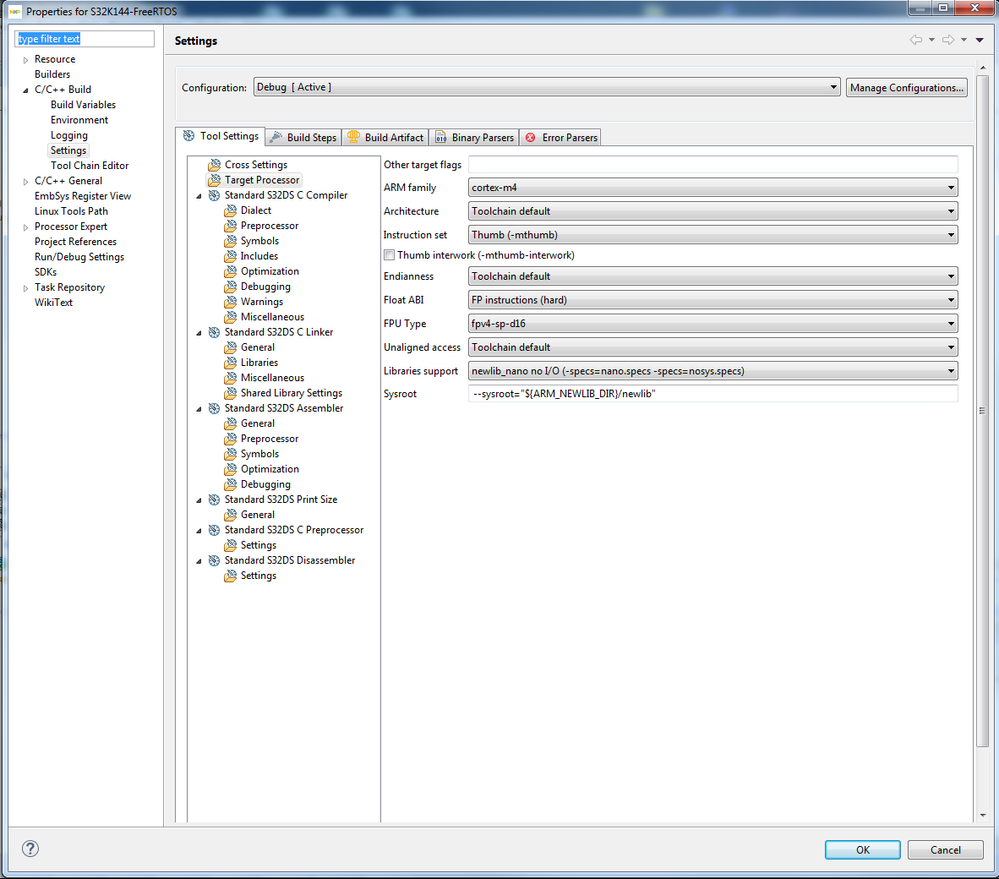Click the Build Artifact trophy icon

(353, 137)
